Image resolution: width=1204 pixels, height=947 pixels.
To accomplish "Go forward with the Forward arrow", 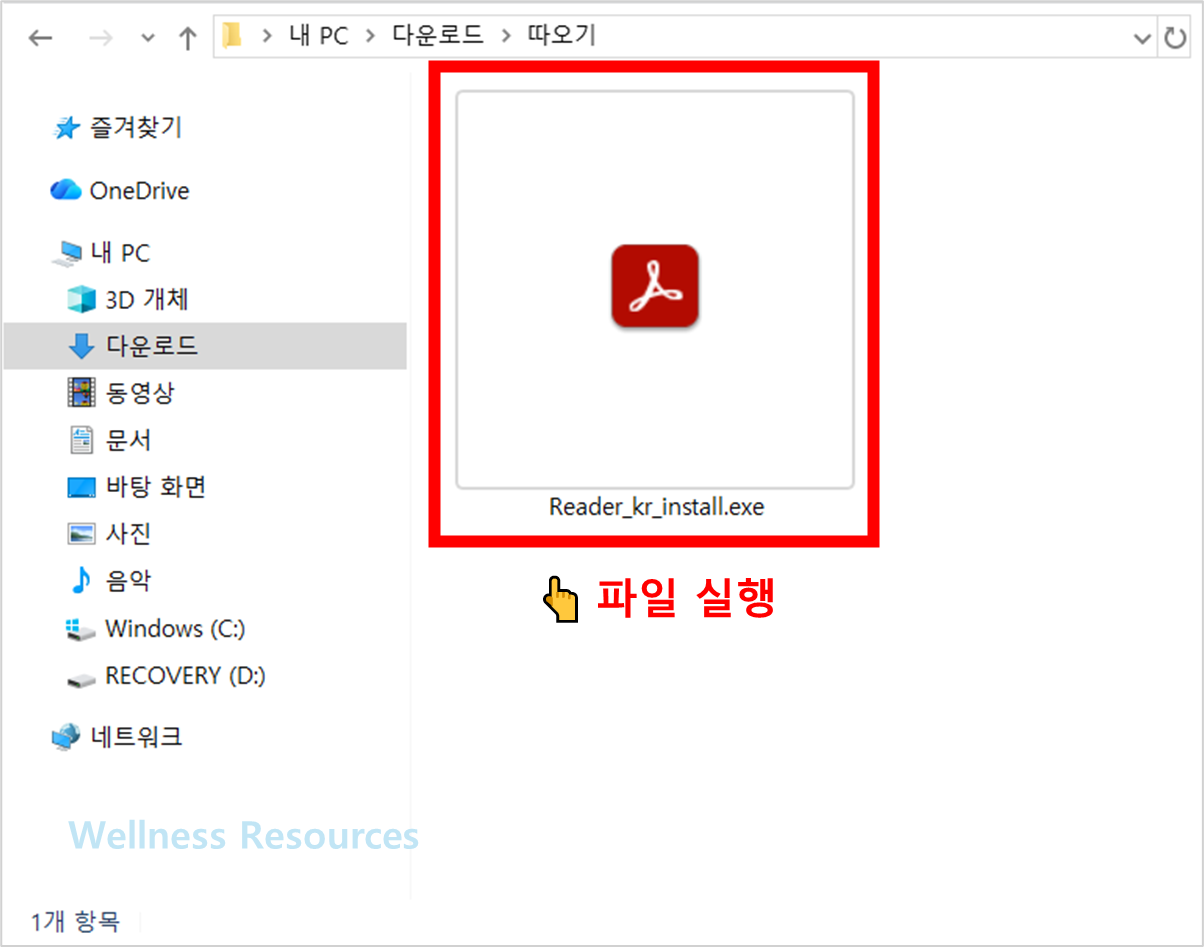I will [100, 38].
